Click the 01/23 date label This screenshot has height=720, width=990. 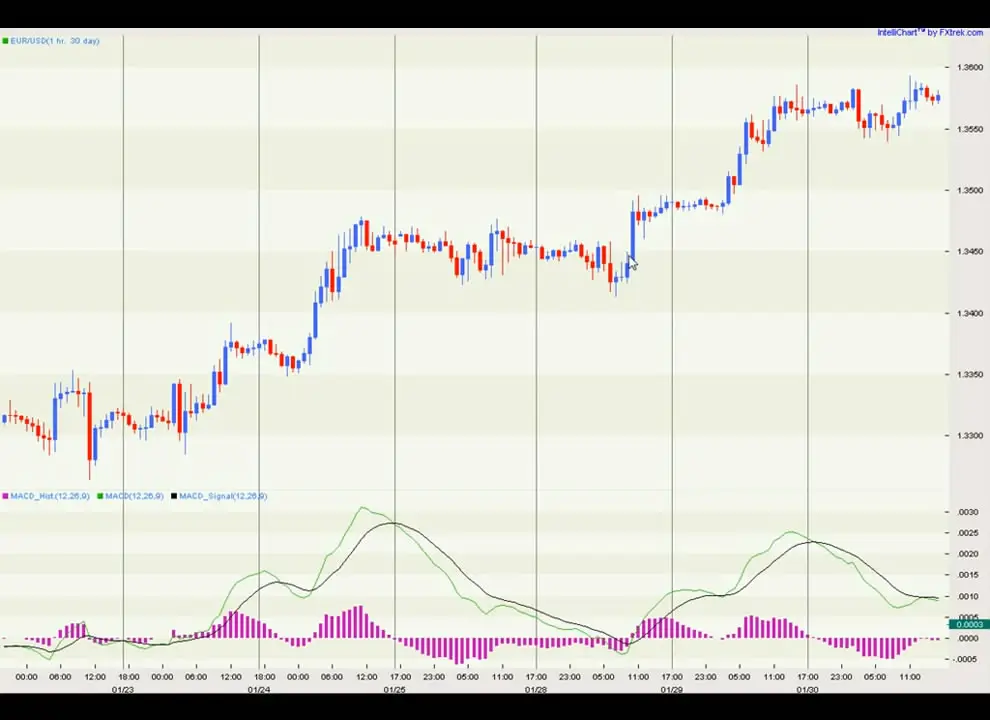pos(123,690)
